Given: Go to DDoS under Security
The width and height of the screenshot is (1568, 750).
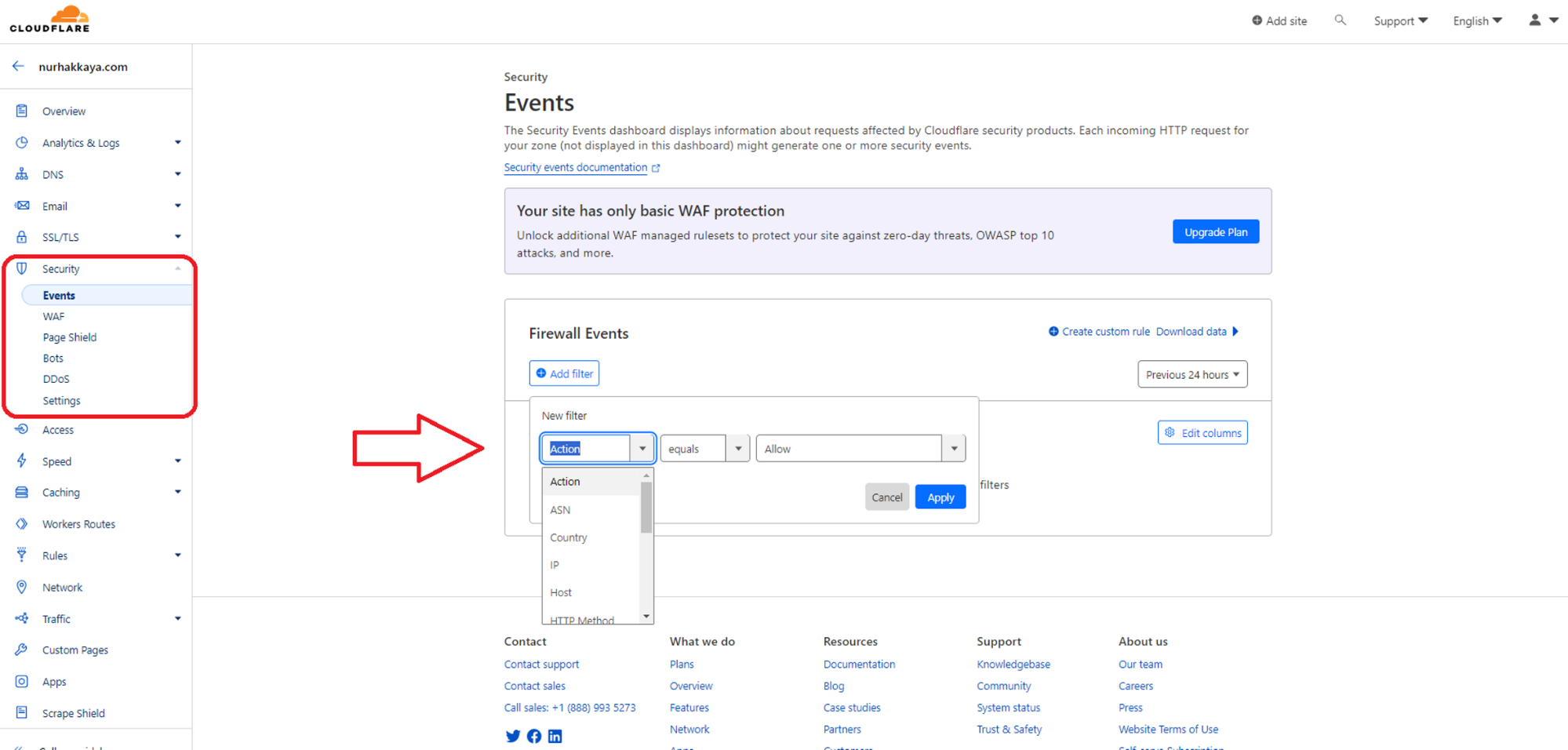Looking at the screenshot, I should tap(56, 379).
